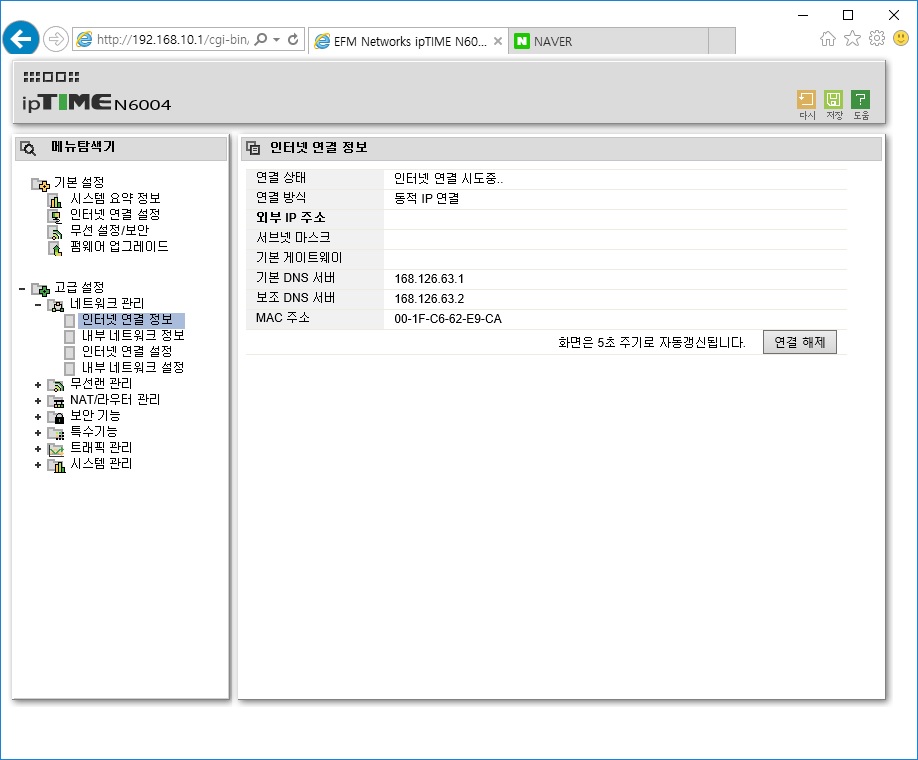The height and width of the screenshot is (760, 918).
Task: Click the ipTIME N6004 logo
Action: click(97, 102)
